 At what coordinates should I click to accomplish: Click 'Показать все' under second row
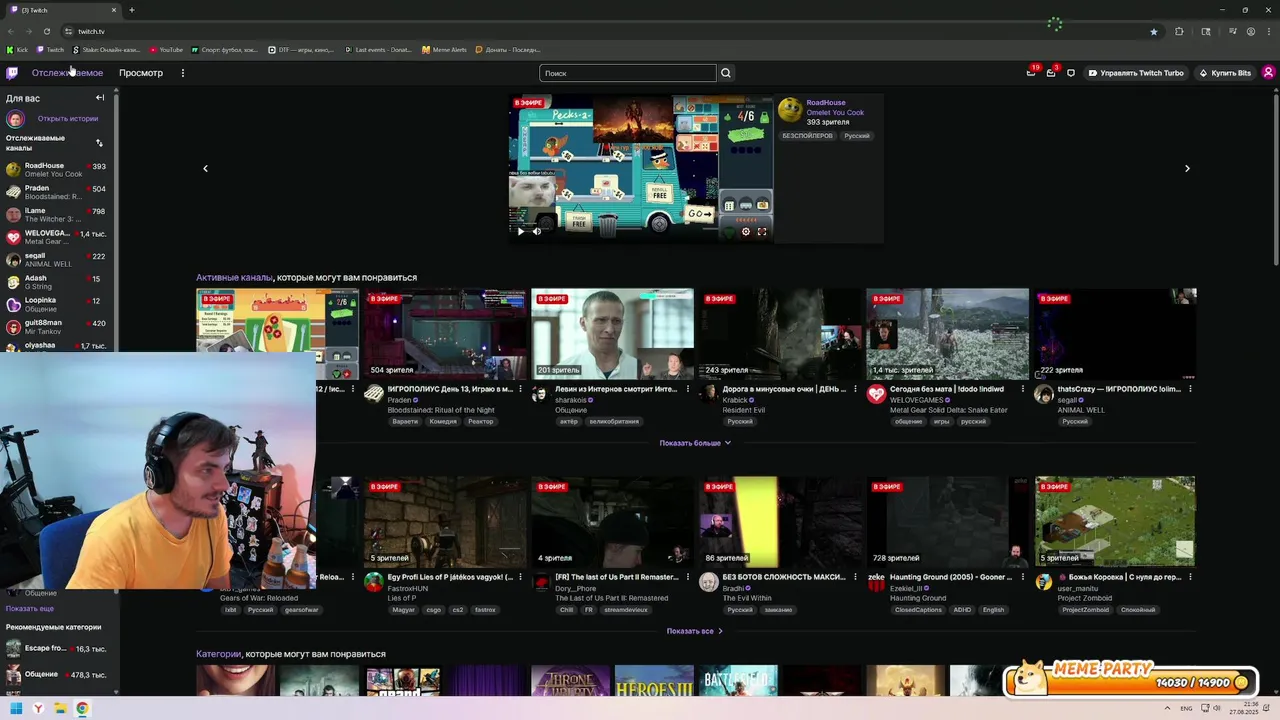pos(694,631)
